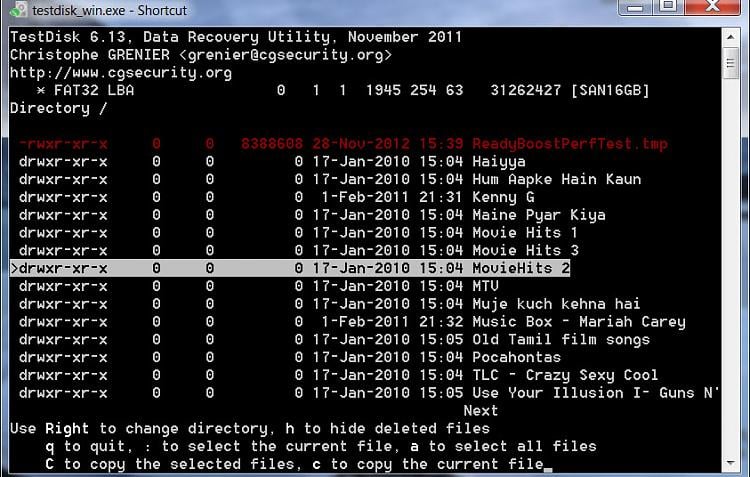The height and width of the screenshot is (477, 750).
Task: Select the 'Movie Hits 3' directory
Action: click(298, 250)
